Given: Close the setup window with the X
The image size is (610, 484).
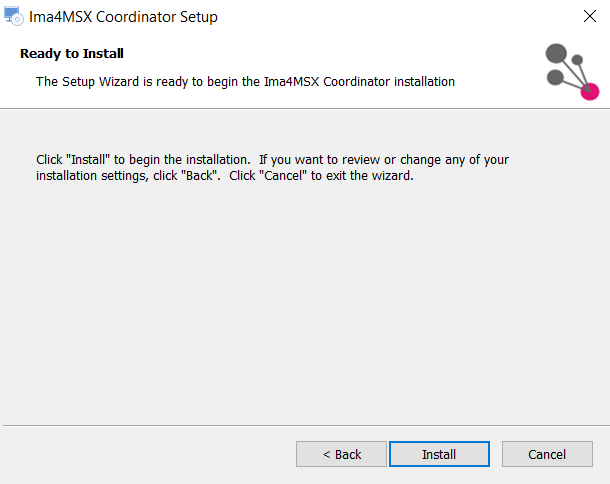Looking at the screenshot, I should coord(590,16).
